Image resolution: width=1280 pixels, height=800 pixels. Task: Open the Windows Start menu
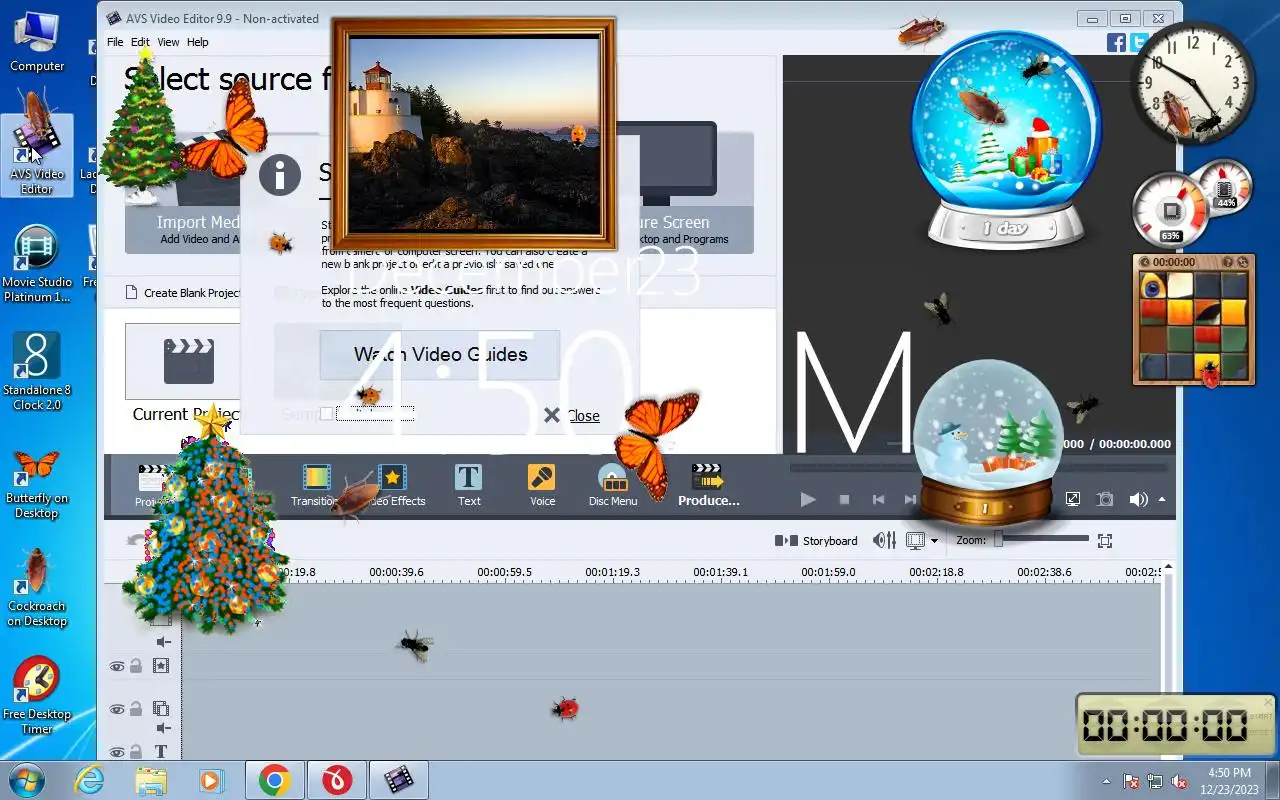[27, 780]
